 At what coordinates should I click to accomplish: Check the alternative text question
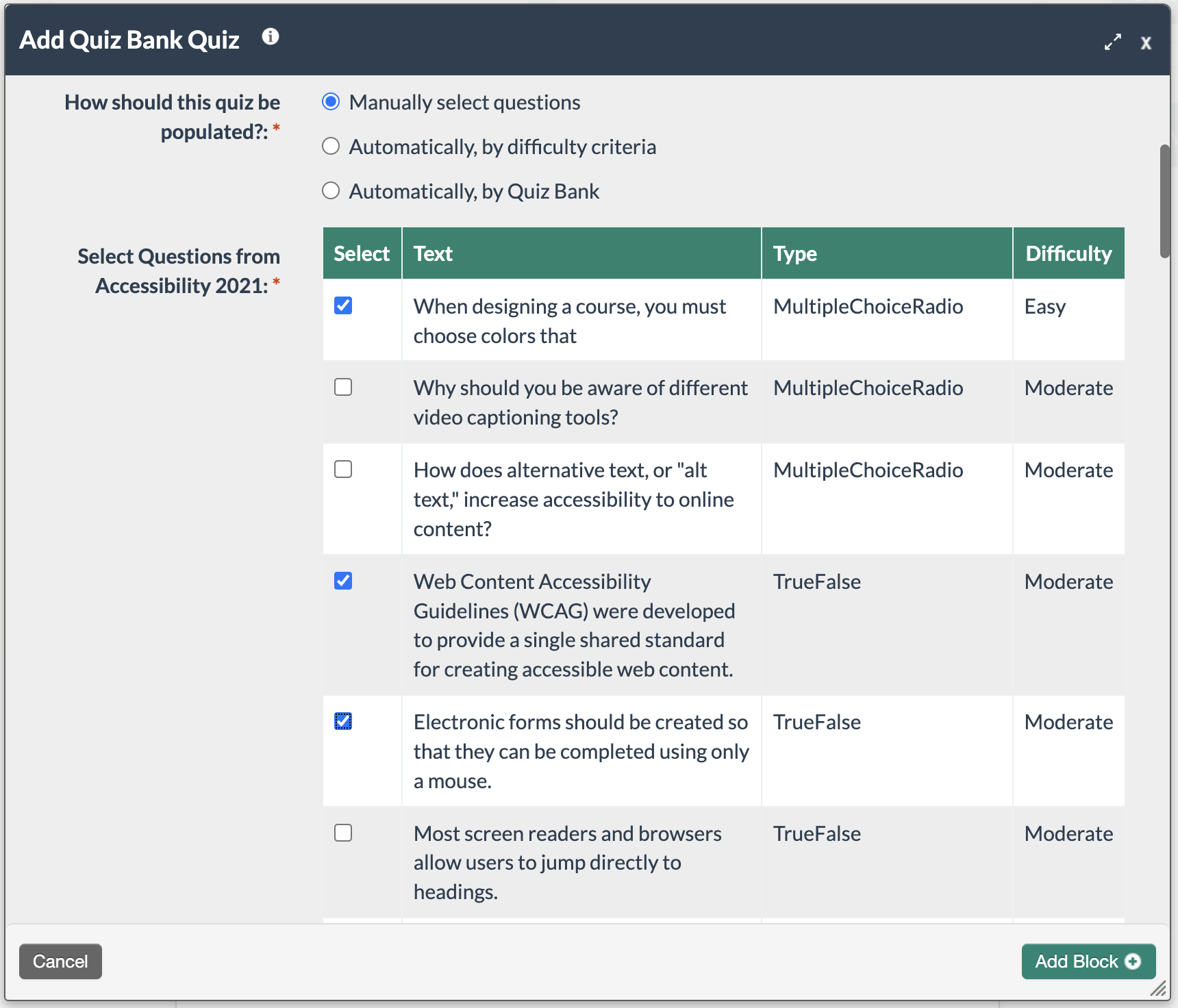coord(343,469)
